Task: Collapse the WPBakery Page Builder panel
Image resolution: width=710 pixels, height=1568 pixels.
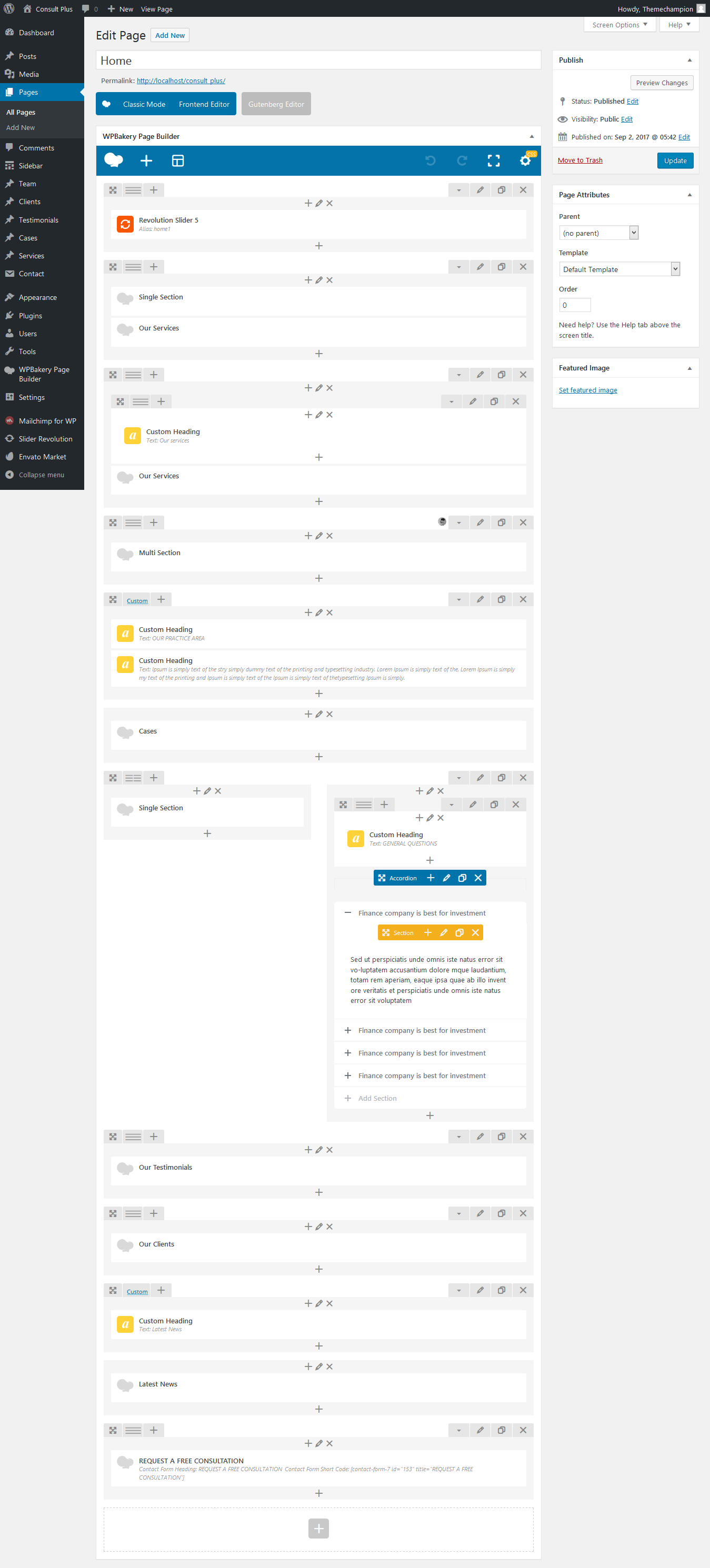Action: point(531,136)
